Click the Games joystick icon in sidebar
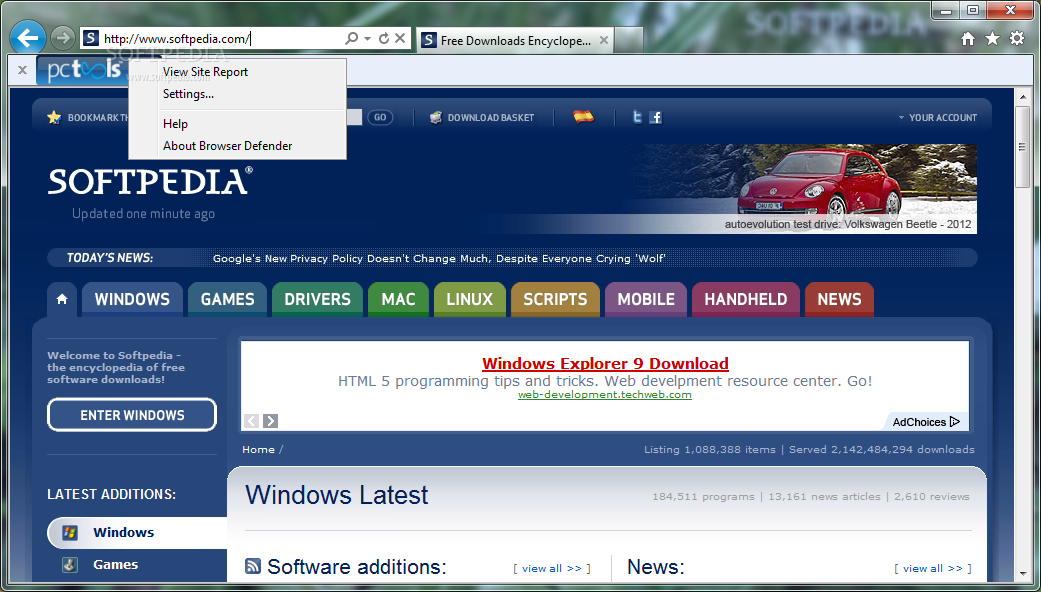The height and width of the screenshot is (592, 1041). [x=70, y=565]
